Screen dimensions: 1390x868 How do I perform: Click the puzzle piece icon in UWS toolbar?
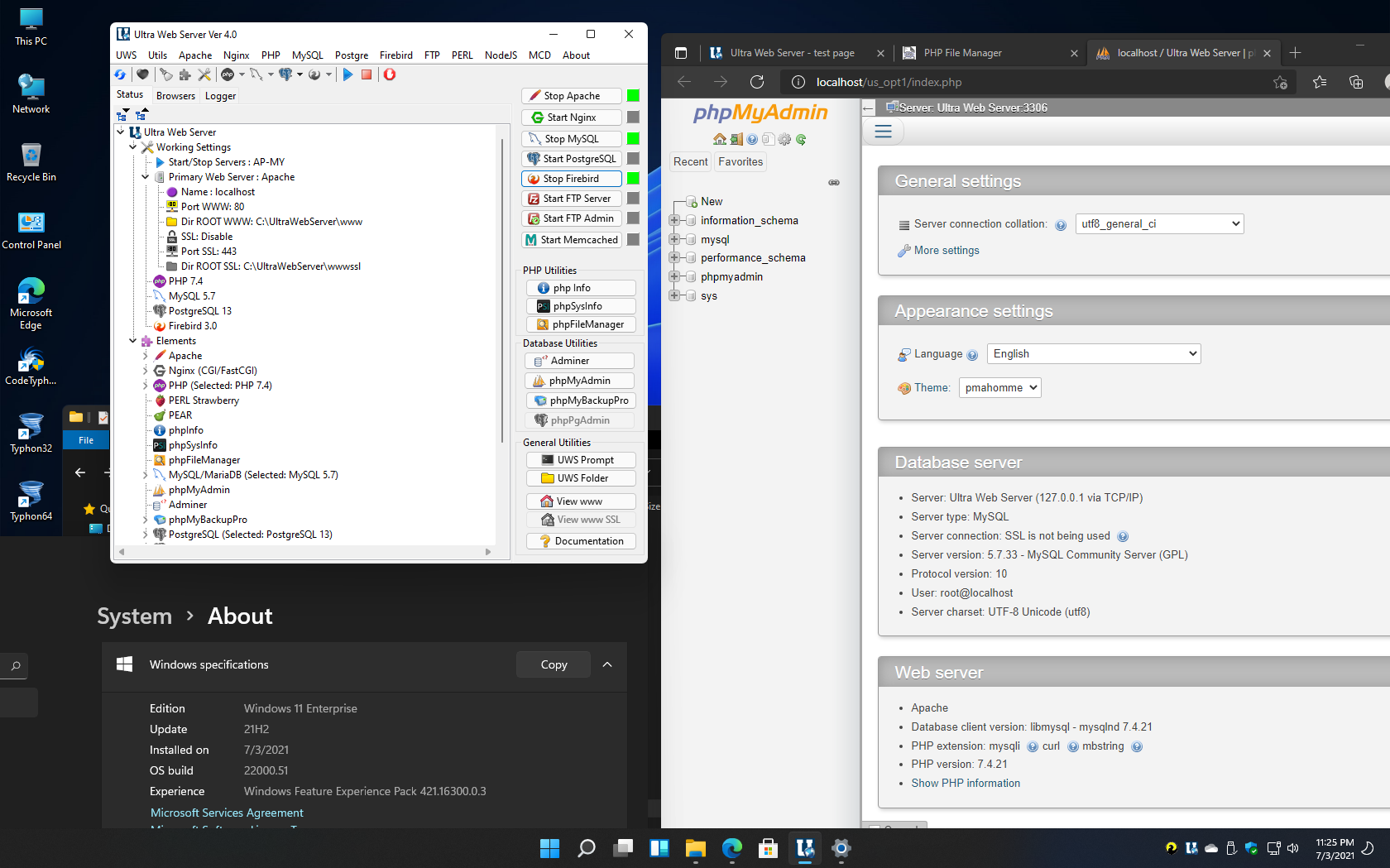185,74
